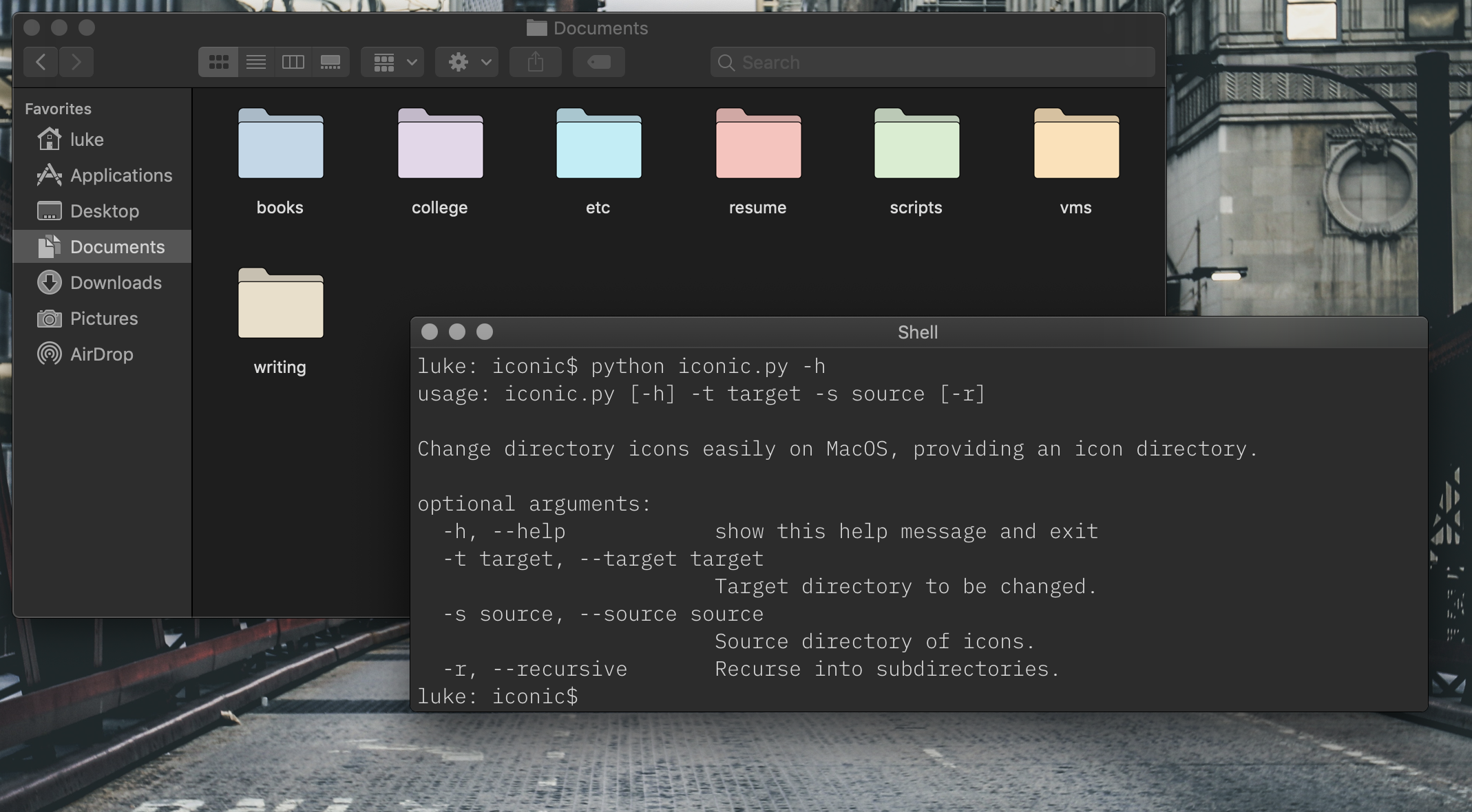Navigate back using the back arrow button

(40, 62)
